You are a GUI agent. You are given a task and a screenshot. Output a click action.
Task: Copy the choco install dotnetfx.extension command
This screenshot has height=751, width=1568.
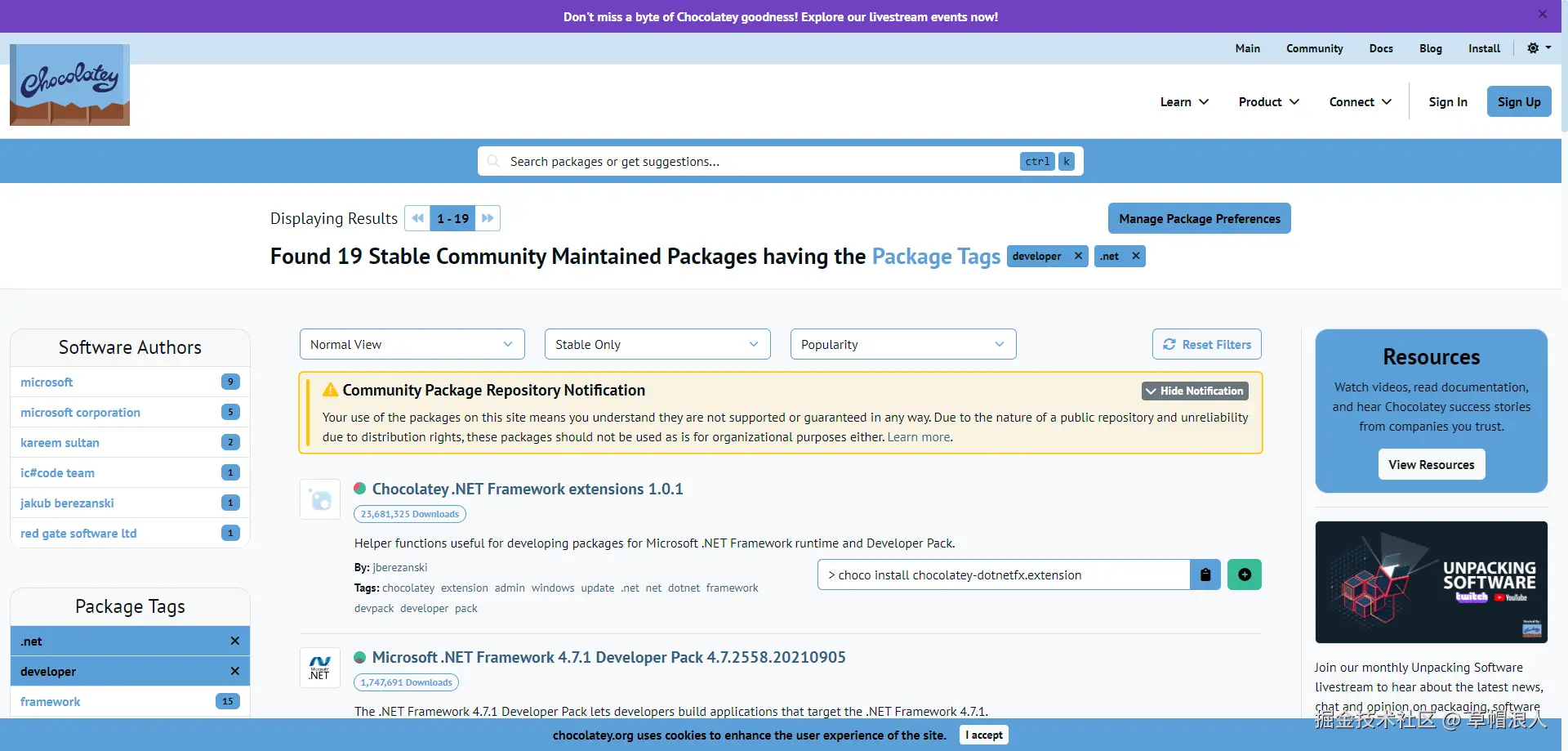1205,574
